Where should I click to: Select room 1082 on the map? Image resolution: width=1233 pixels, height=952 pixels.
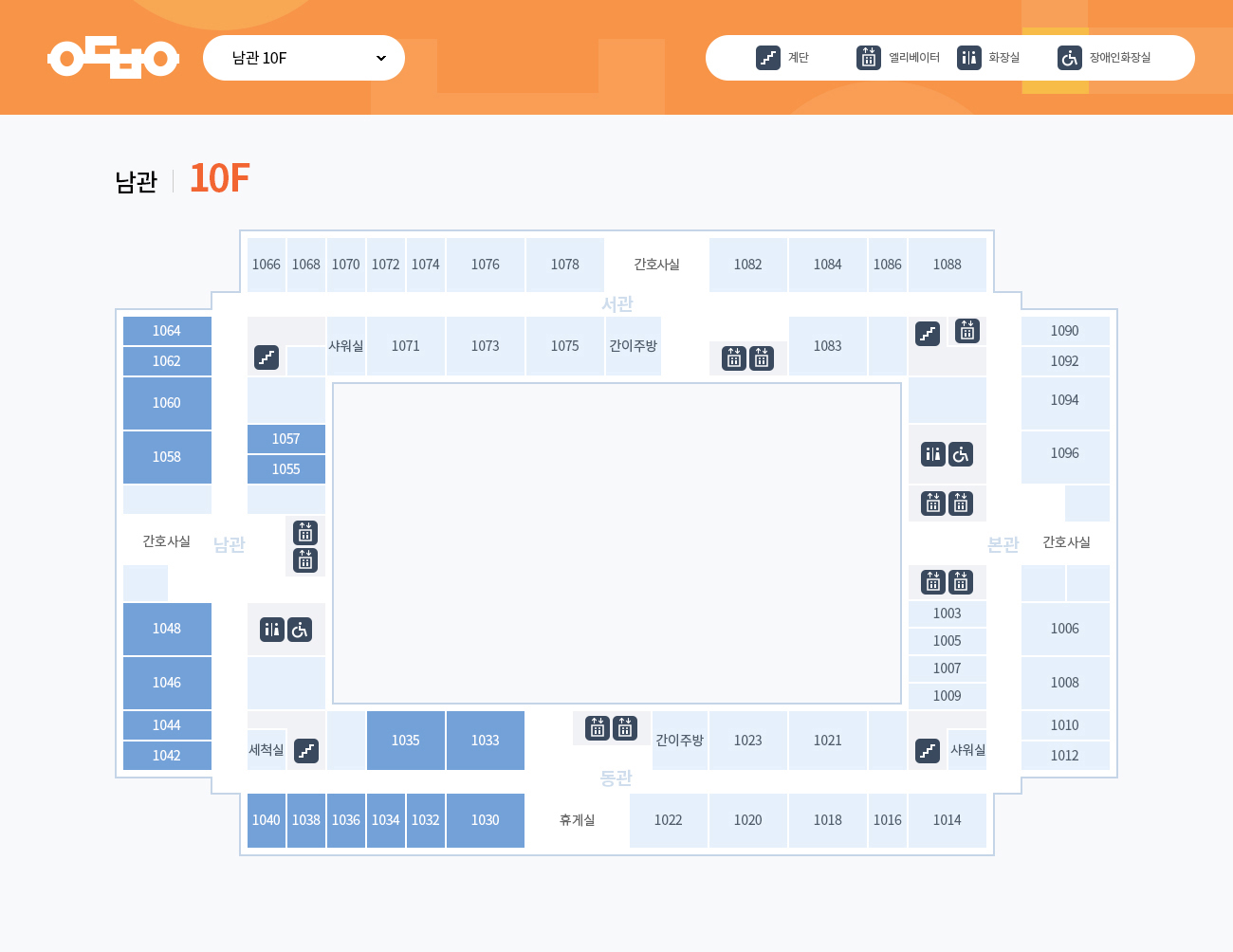coord(748,265)
